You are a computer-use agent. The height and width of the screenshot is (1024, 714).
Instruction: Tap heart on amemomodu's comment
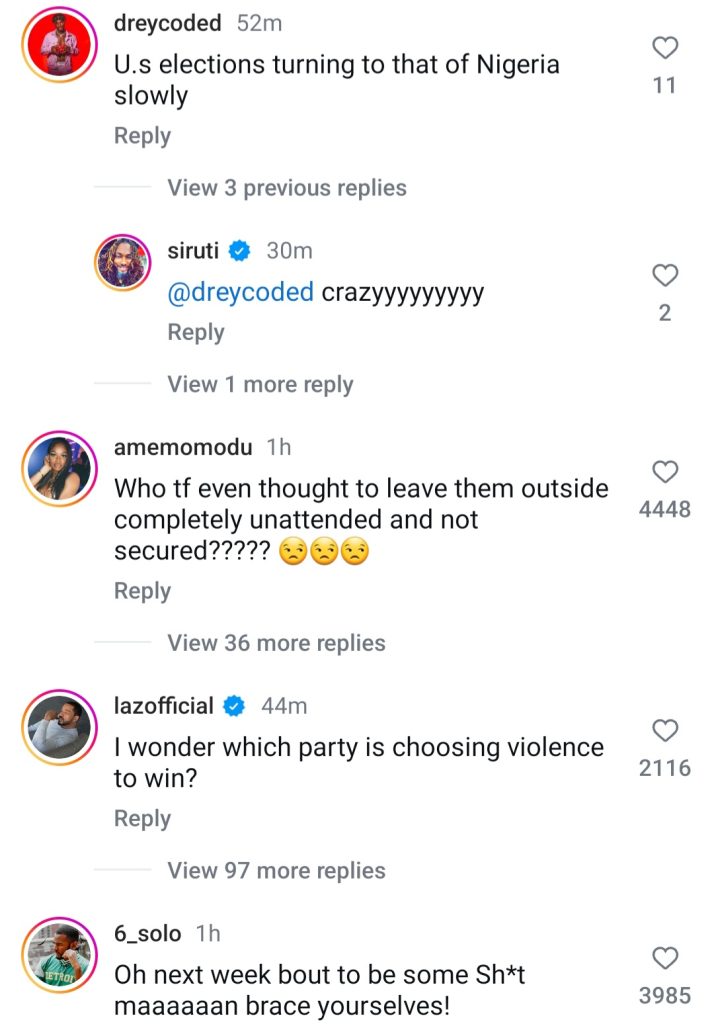665,471
